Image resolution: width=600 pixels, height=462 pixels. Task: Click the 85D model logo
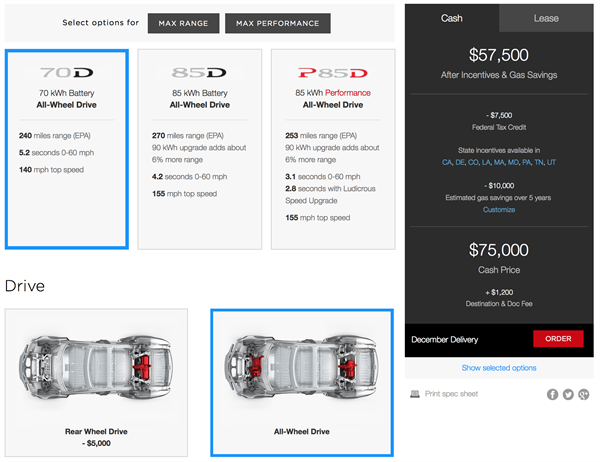coord(199,72)
